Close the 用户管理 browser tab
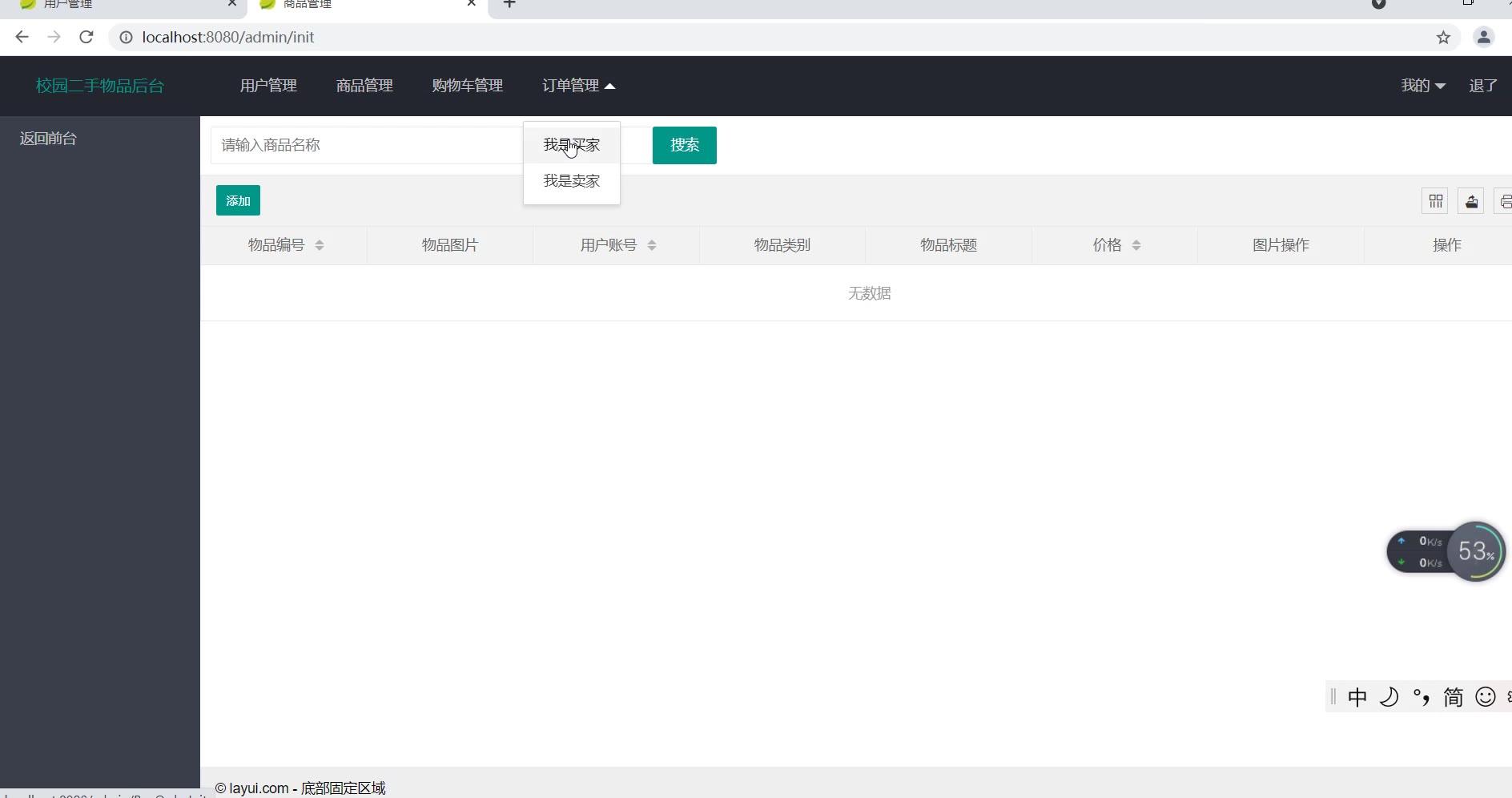1512x798 pixels. click(x=232, y=3)
